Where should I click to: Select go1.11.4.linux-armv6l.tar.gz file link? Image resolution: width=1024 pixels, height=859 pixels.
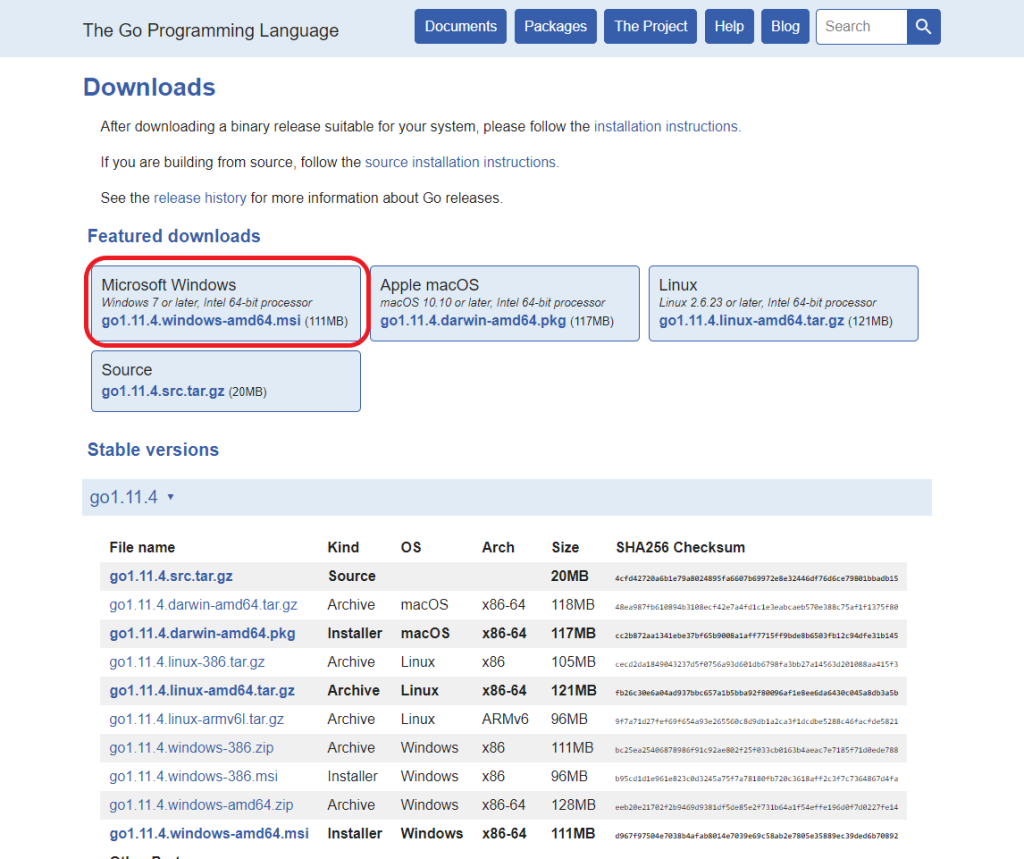coord(196,719)
